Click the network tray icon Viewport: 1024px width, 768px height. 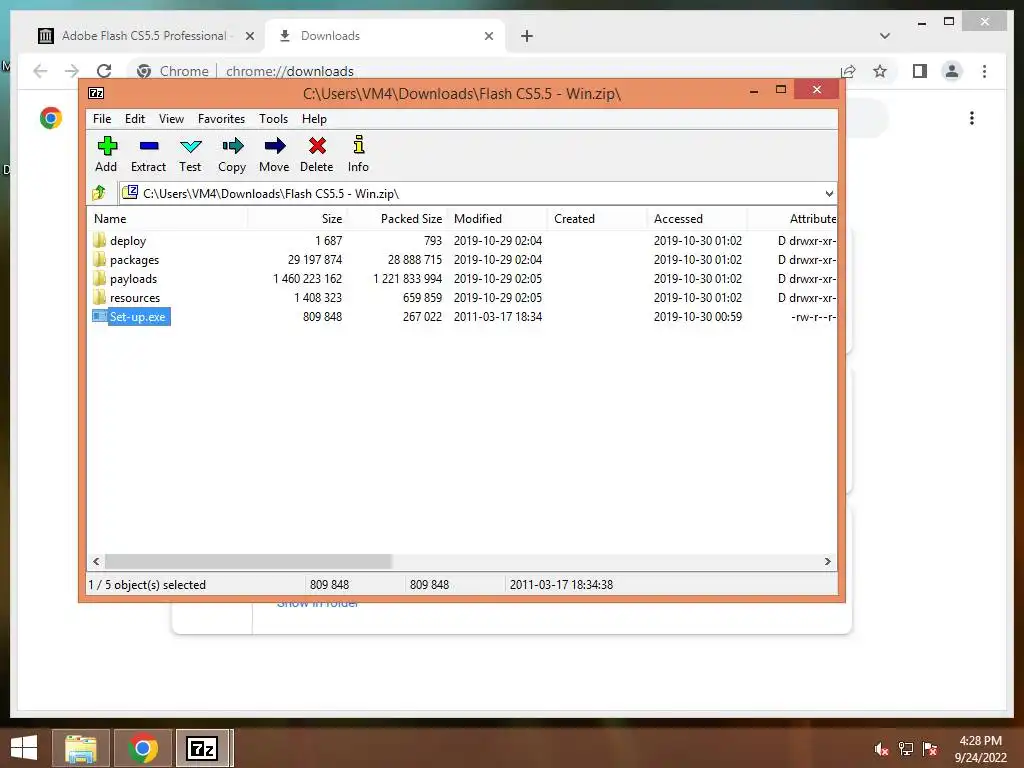[x=906, y=749]
